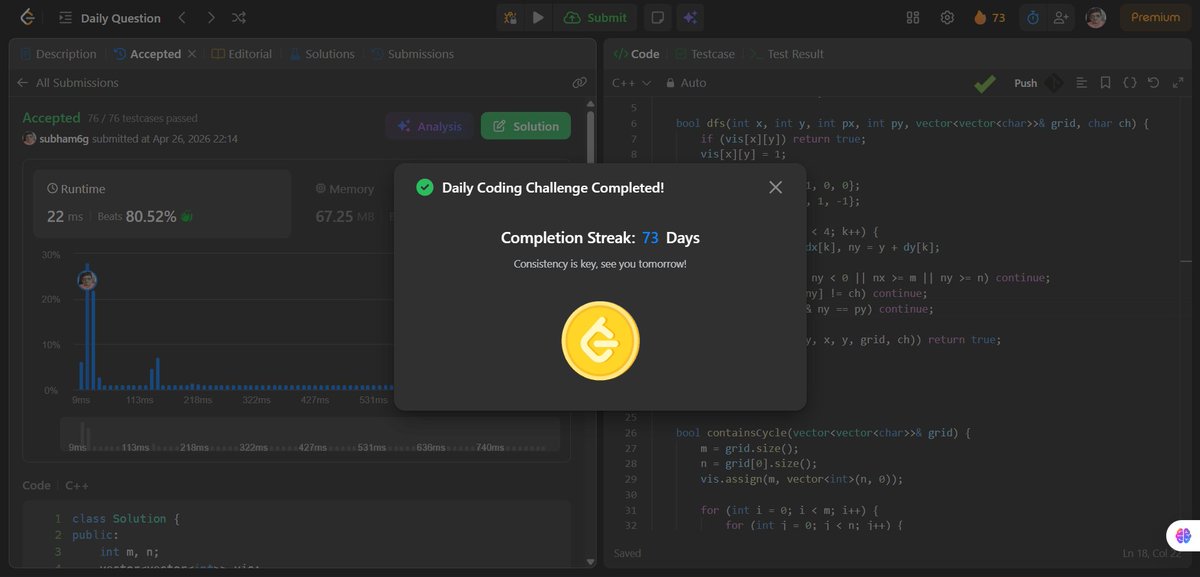This screenshot has height=577, width=1200.
Task: Click the Ln 18 cursor position status
Action: (1152, 553)
